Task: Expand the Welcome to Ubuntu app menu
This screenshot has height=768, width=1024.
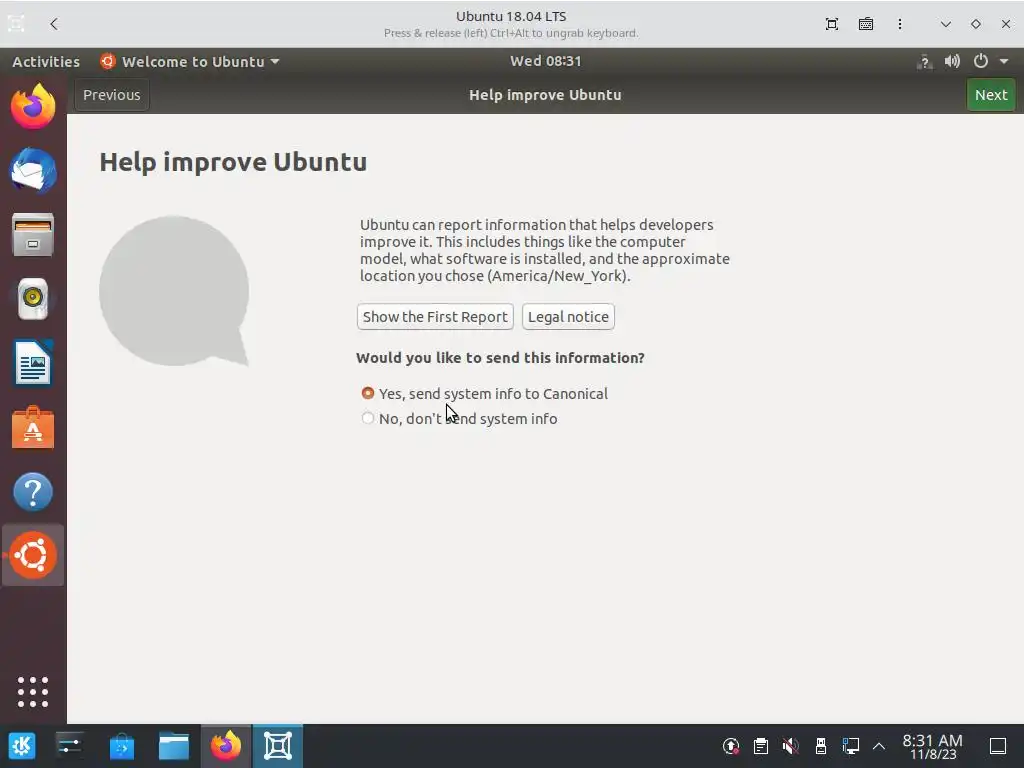Action: 190,61
